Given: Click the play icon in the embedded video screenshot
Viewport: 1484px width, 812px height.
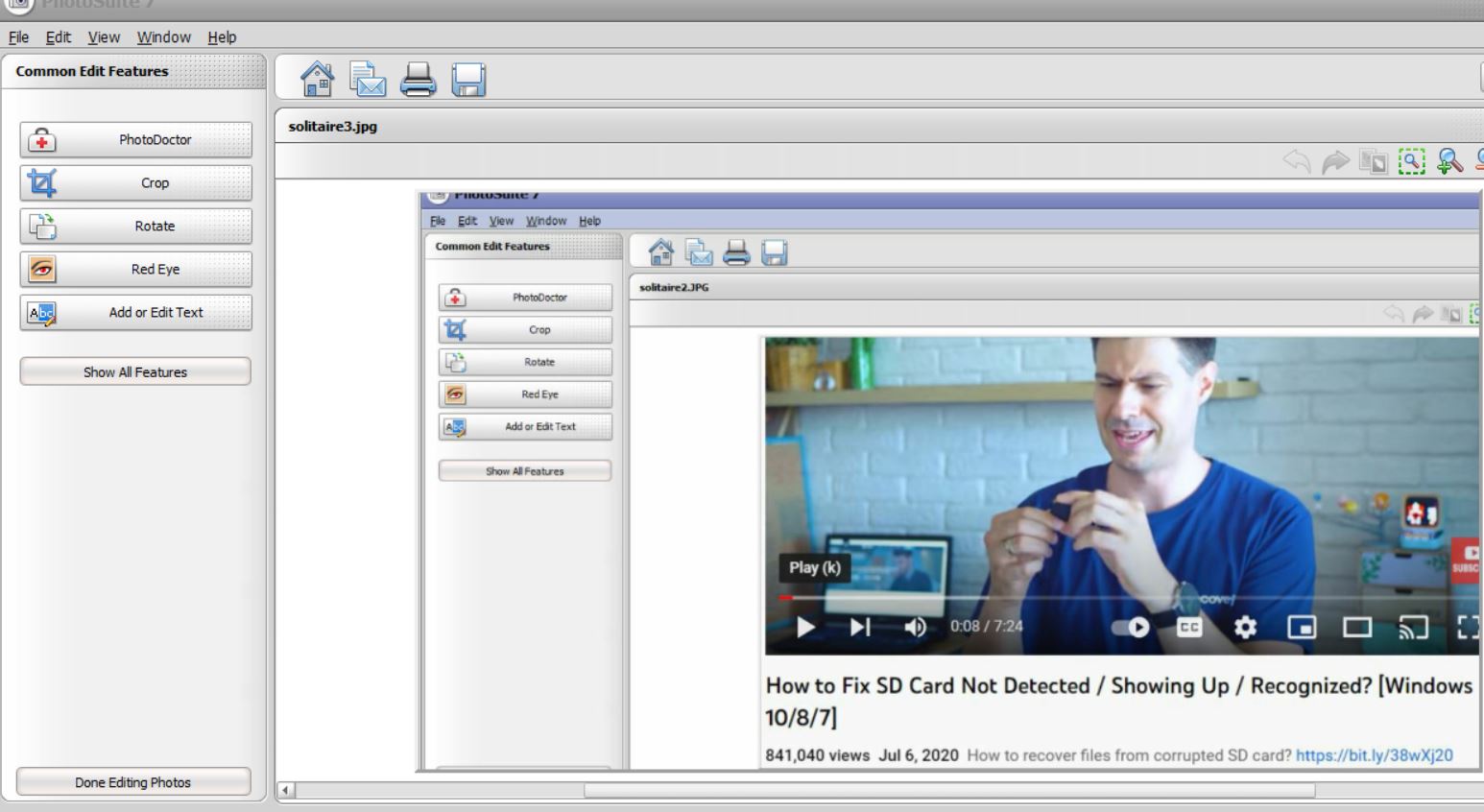Looking at the screenshot, I should click(x=805, y=628).
